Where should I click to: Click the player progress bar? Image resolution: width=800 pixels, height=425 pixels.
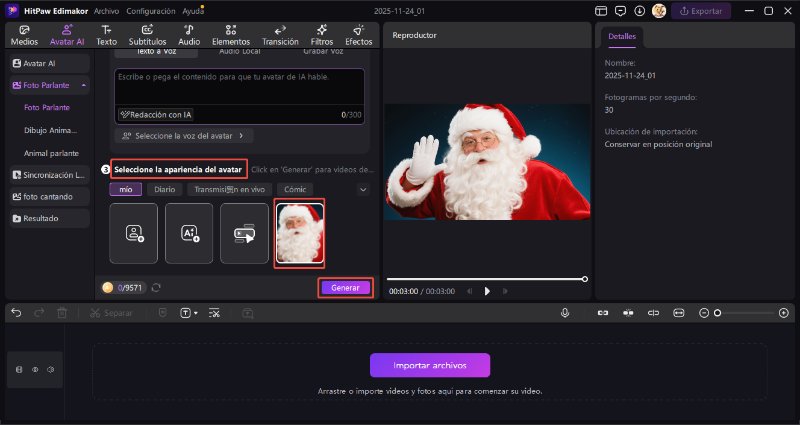[x=485, y=279]
